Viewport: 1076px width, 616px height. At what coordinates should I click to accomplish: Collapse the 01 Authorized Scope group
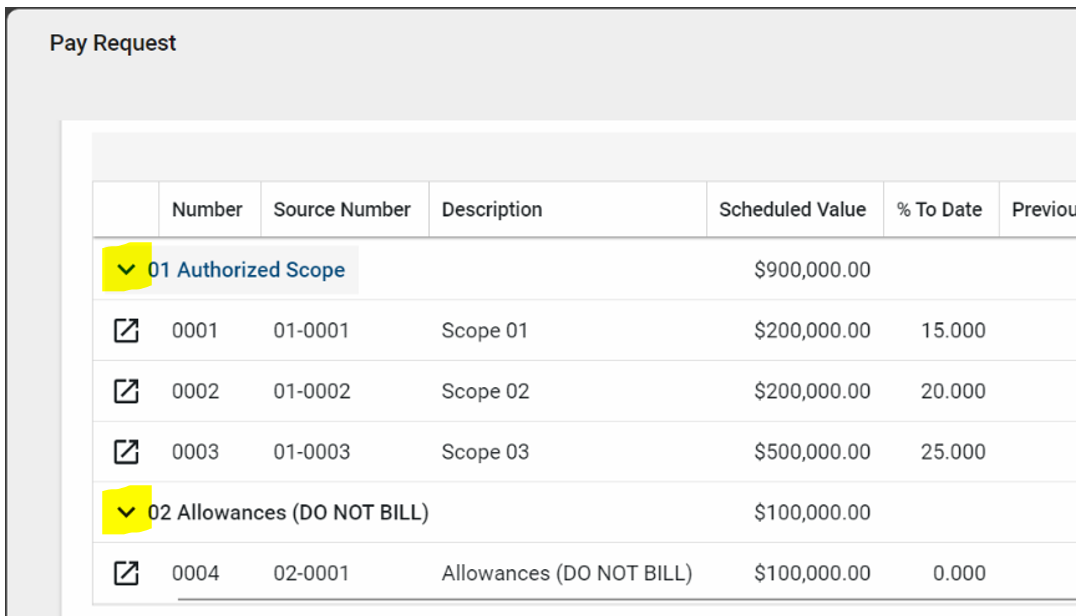point(126,270)
